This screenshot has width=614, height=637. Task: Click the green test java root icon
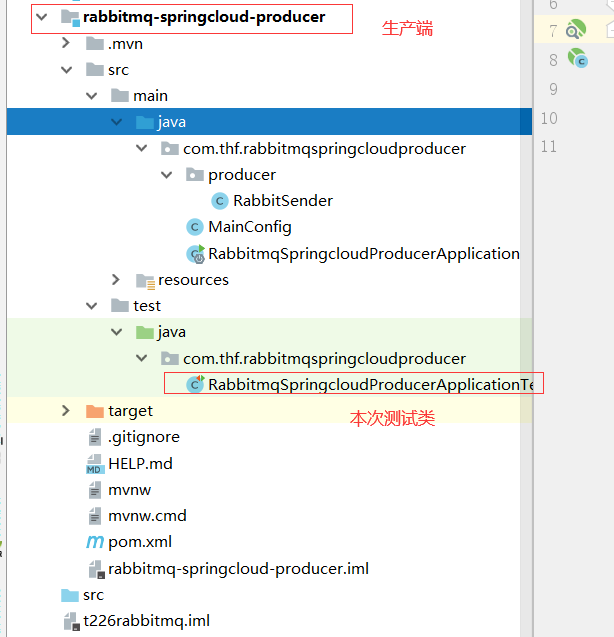[145, 332]
